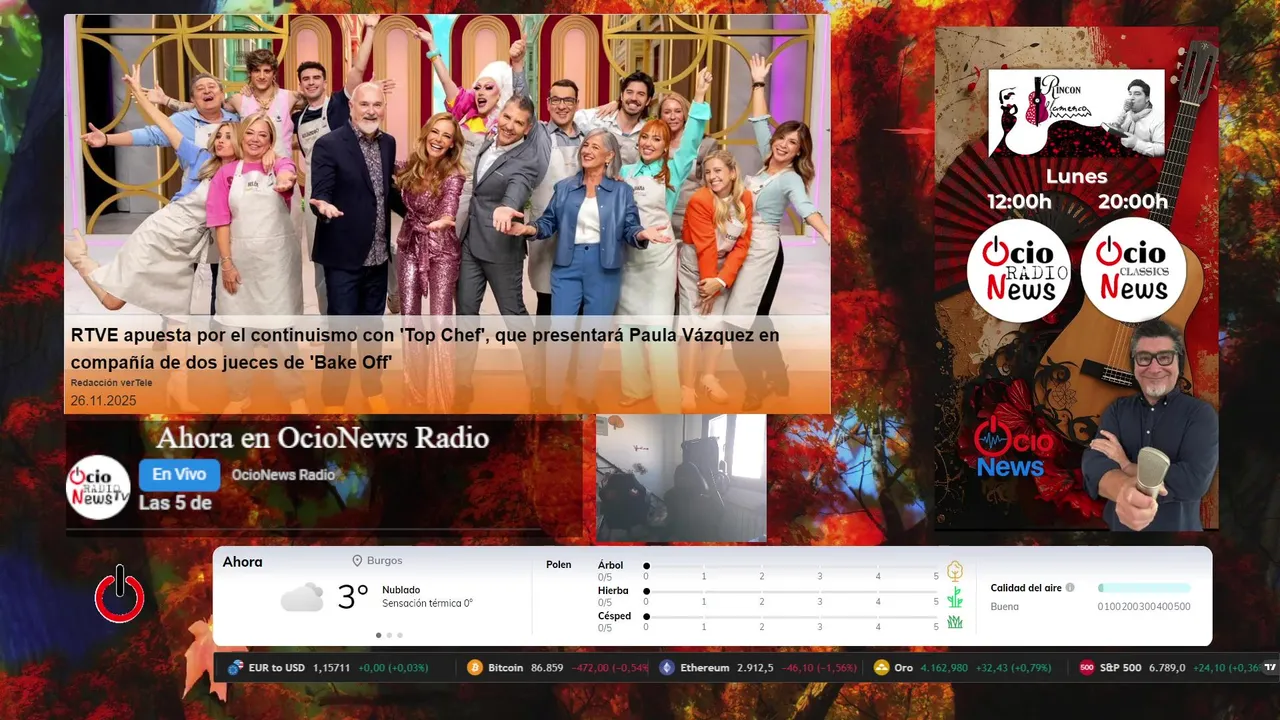Click the 20:00h broadcast time
The width and height of the screenshot is (1280, 720).
[x=1133, y=202]
